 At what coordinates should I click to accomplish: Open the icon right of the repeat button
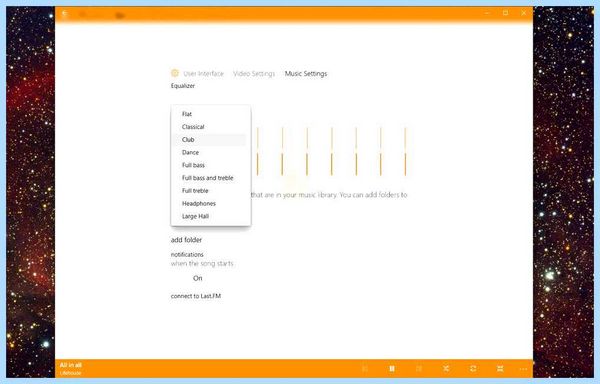coord(500,369)
